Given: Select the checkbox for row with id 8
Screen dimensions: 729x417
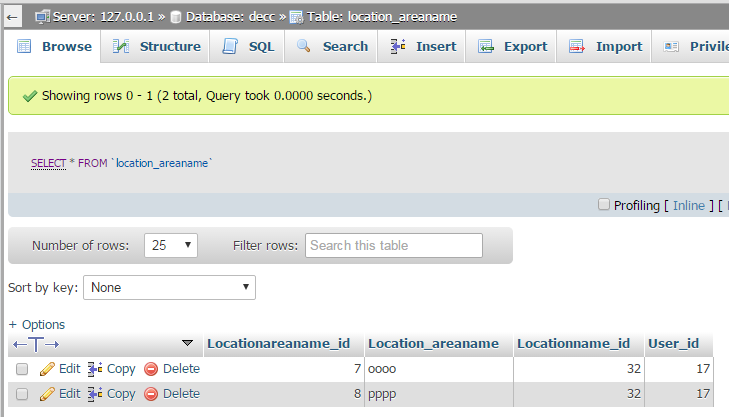Looking at the screenshot, I should [x=22, y=394].
